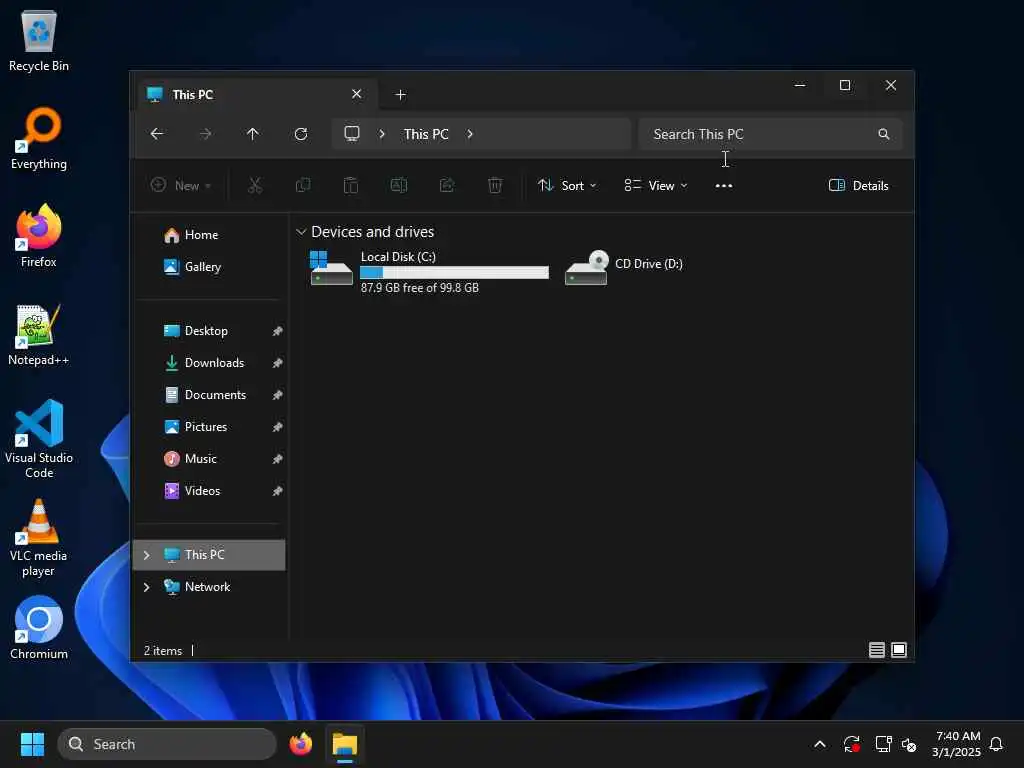Select the Visual Studio Code shortcut

(39, 439)
